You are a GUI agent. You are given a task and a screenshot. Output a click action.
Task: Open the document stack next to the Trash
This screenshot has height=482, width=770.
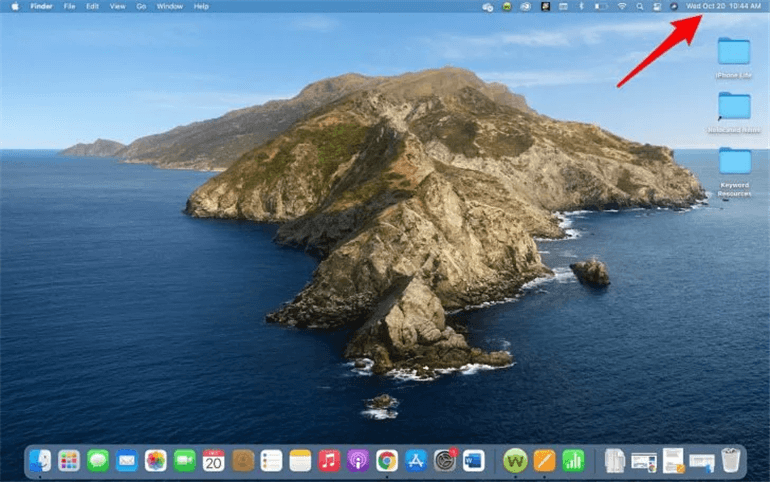pyautogui.click(x=702, y=461)
